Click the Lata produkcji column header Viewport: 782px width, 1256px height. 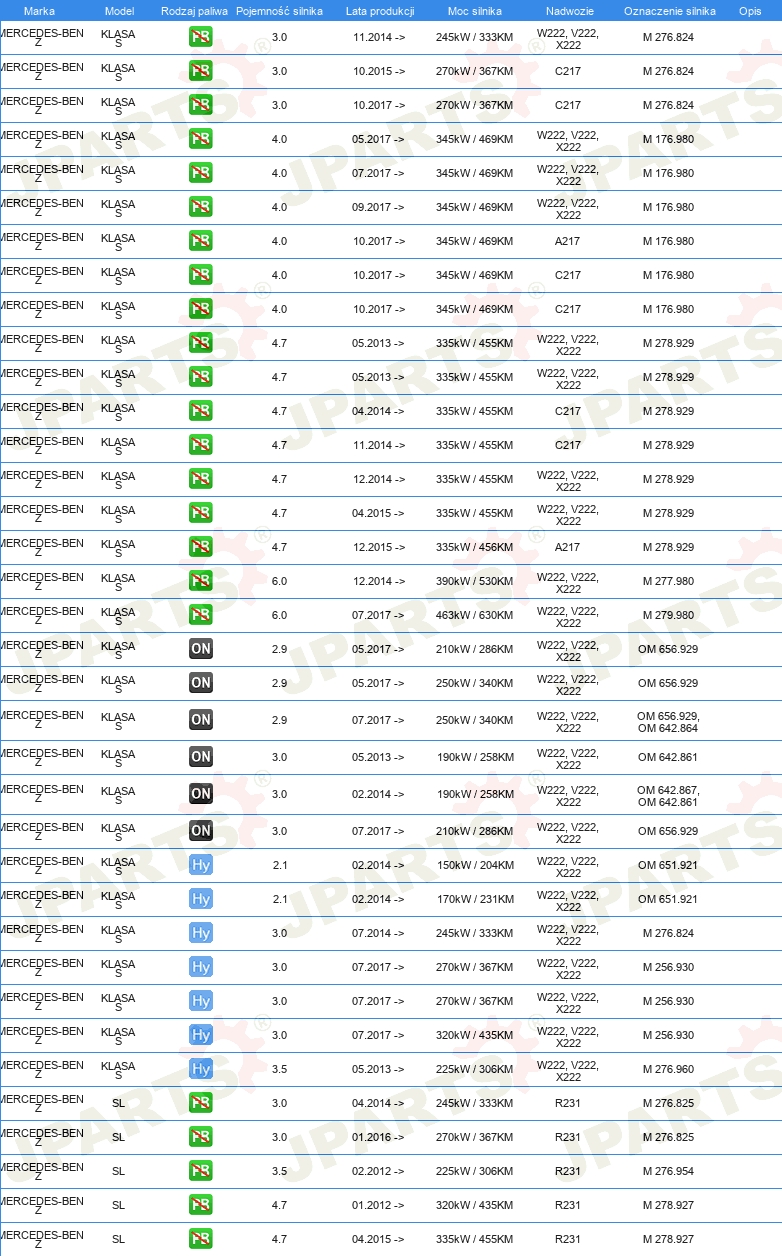point(380,11)
